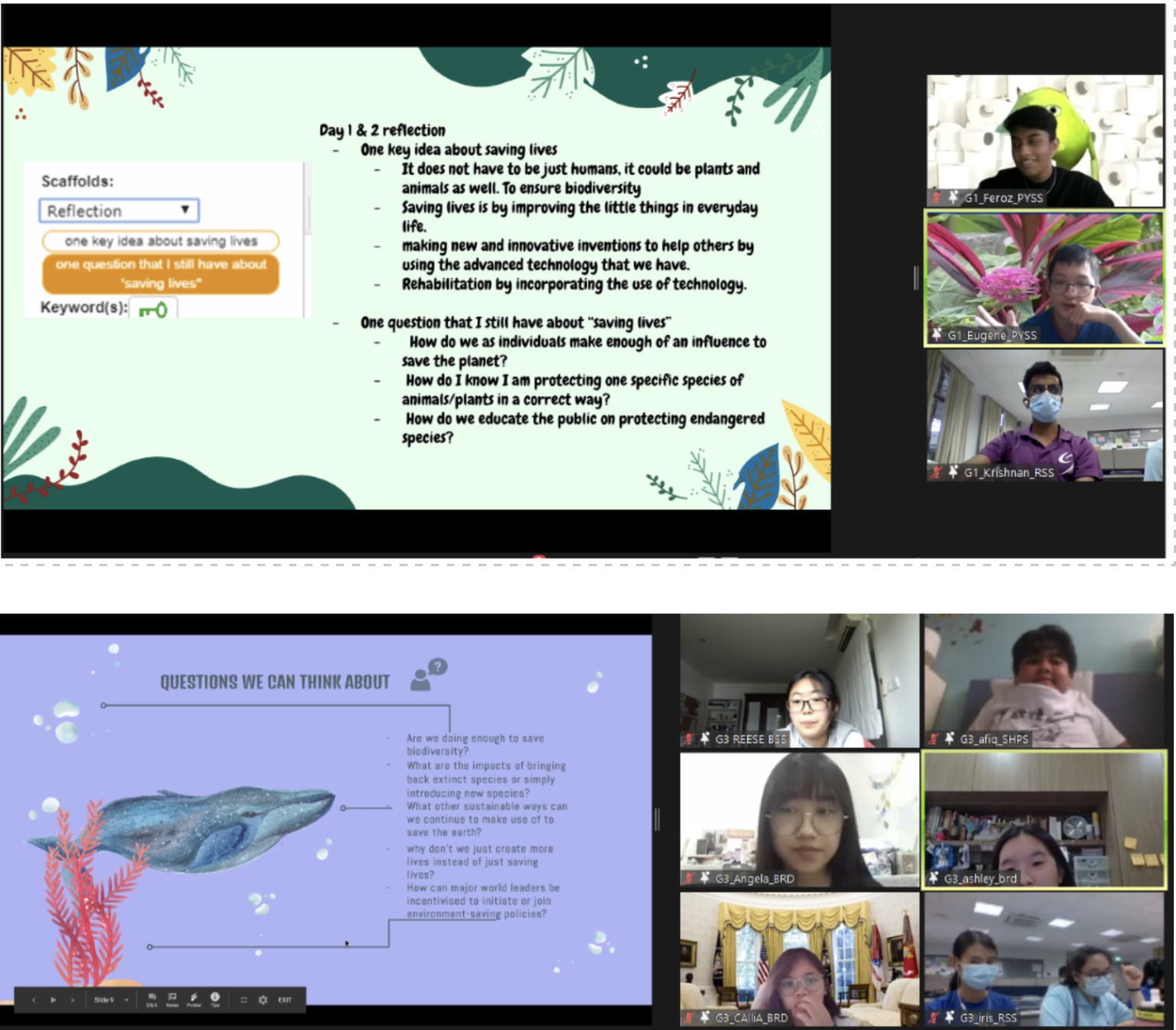Open the Q&A tool

[152, 999]
